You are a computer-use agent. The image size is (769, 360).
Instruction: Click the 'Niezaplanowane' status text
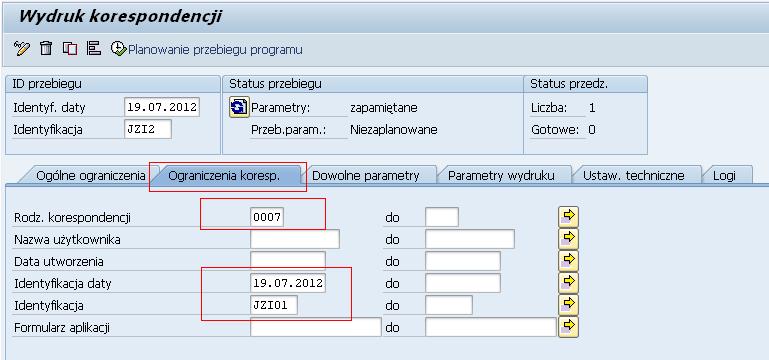point(394,130)
